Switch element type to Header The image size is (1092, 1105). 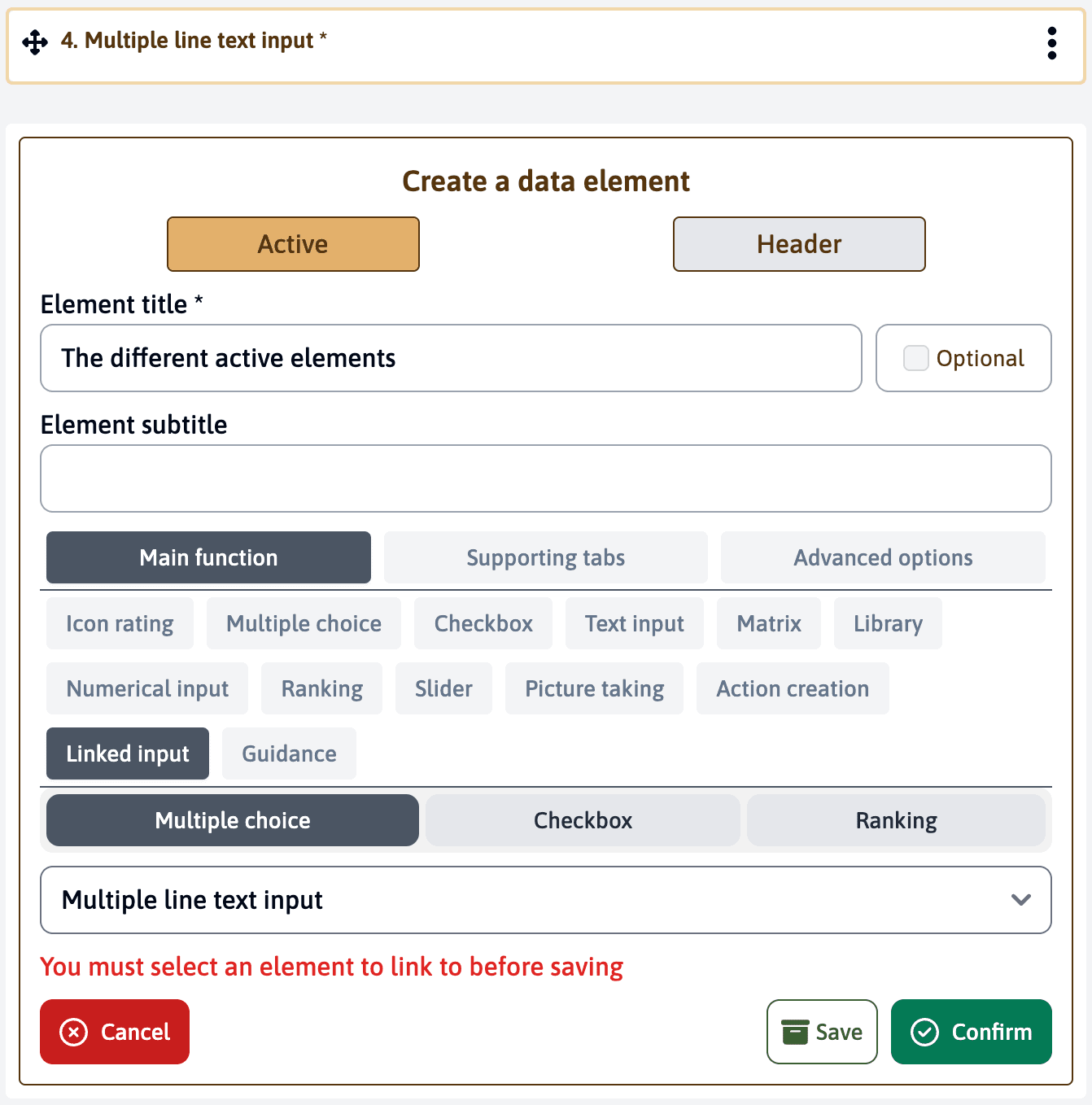[798, 243]
